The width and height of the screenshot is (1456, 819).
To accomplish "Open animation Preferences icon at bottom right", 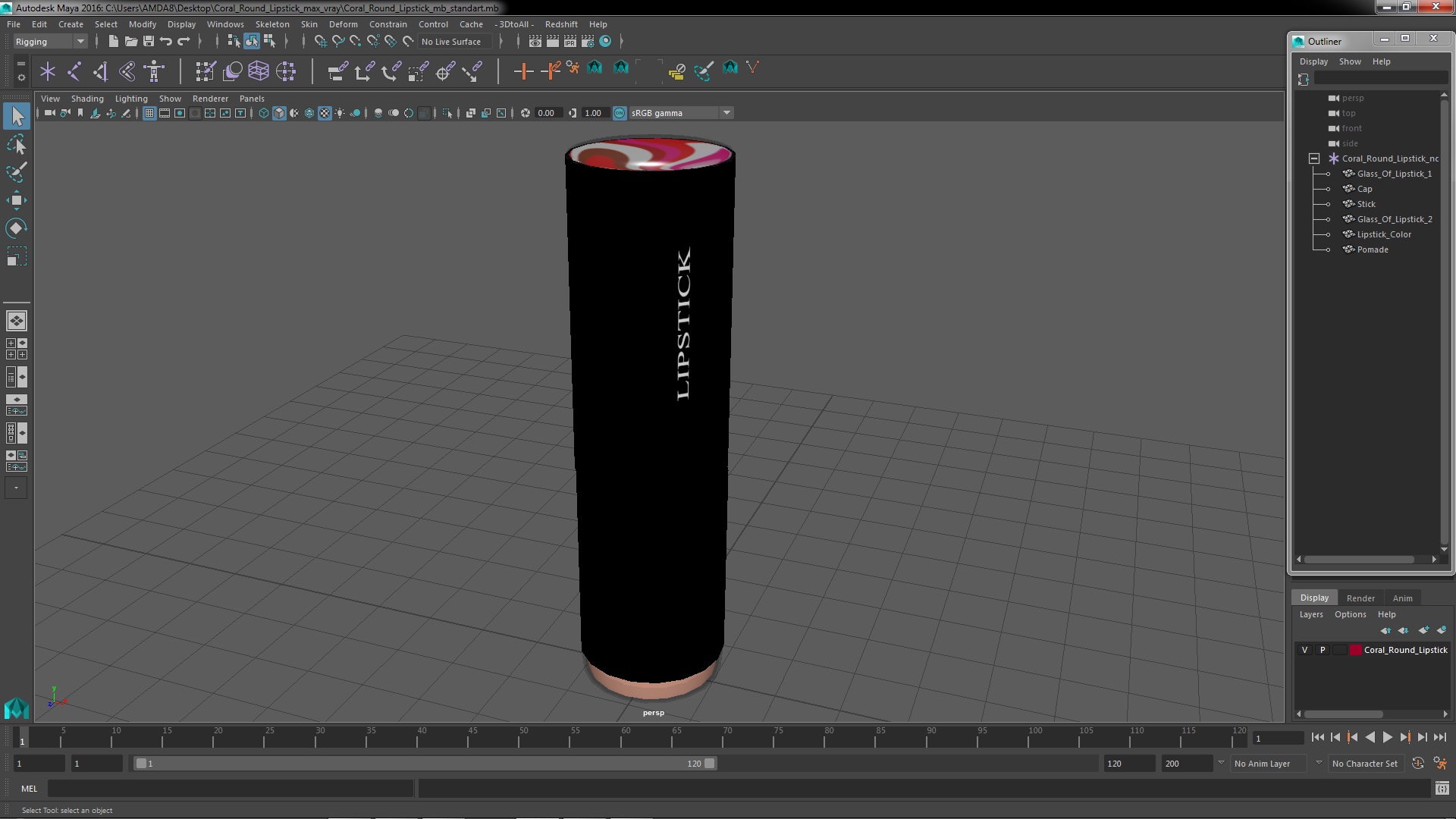I will tap(1440, 764).
